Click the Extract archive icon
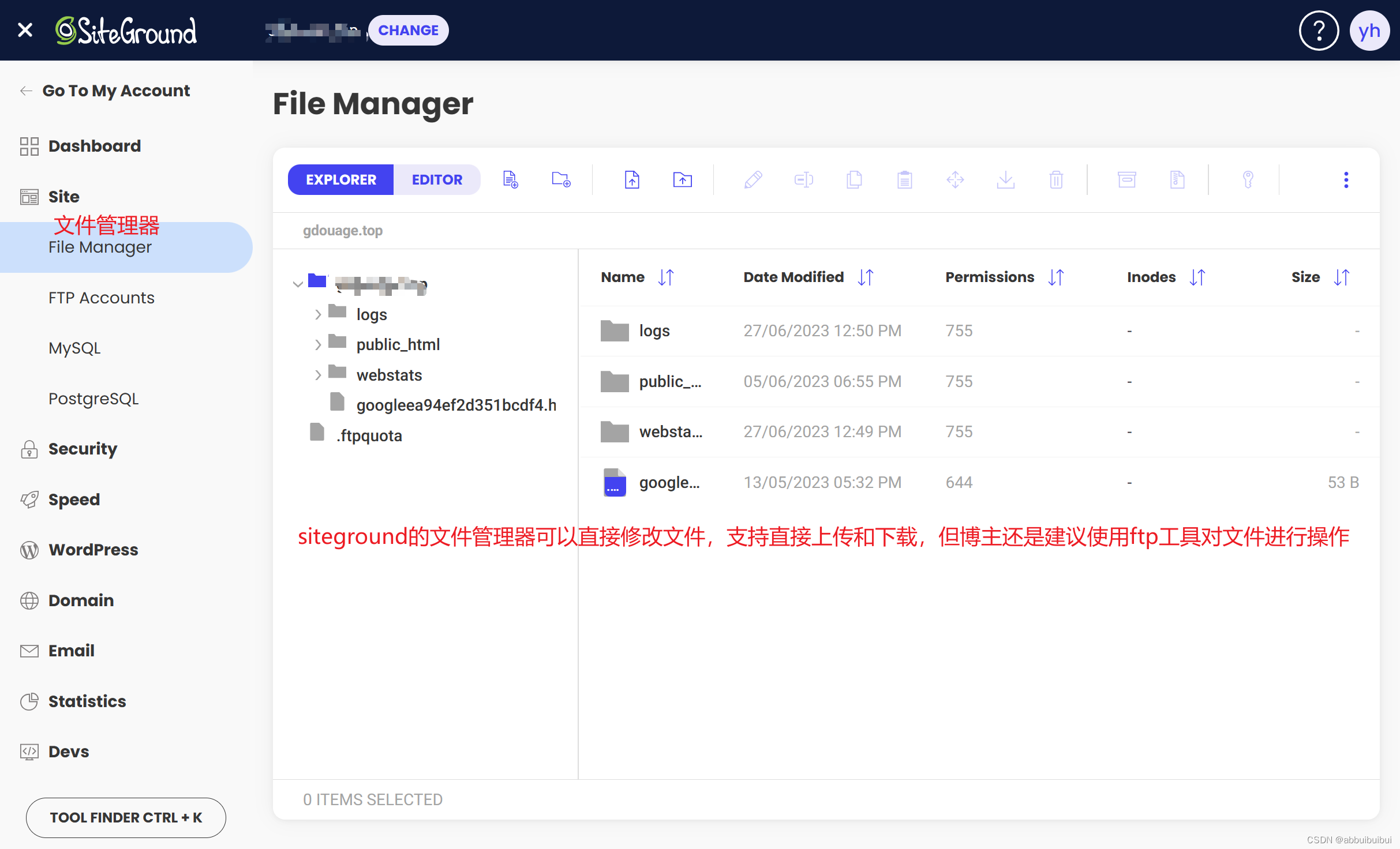This screenshot has height=849, width=1400. (x=1177, y=180)
